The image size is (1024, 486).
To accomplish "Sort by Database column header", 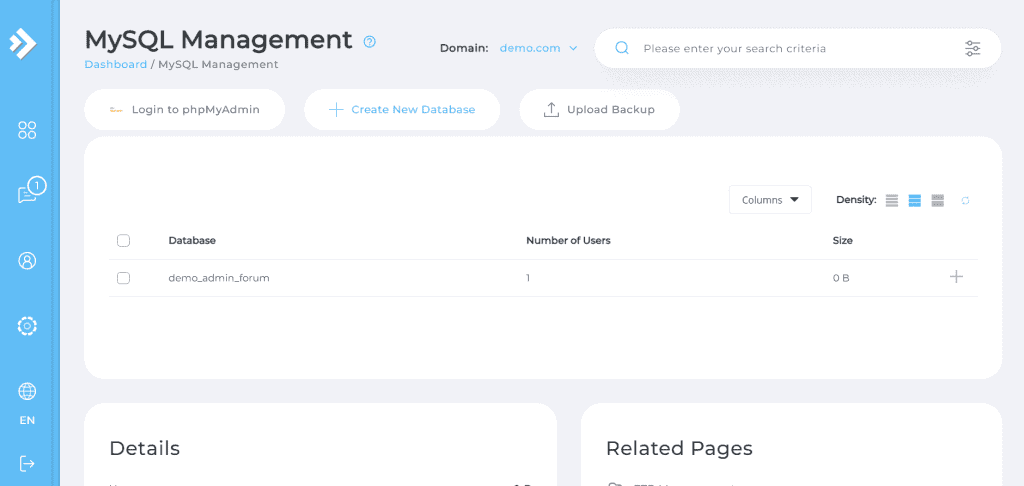I will click(x=192, y=240).
